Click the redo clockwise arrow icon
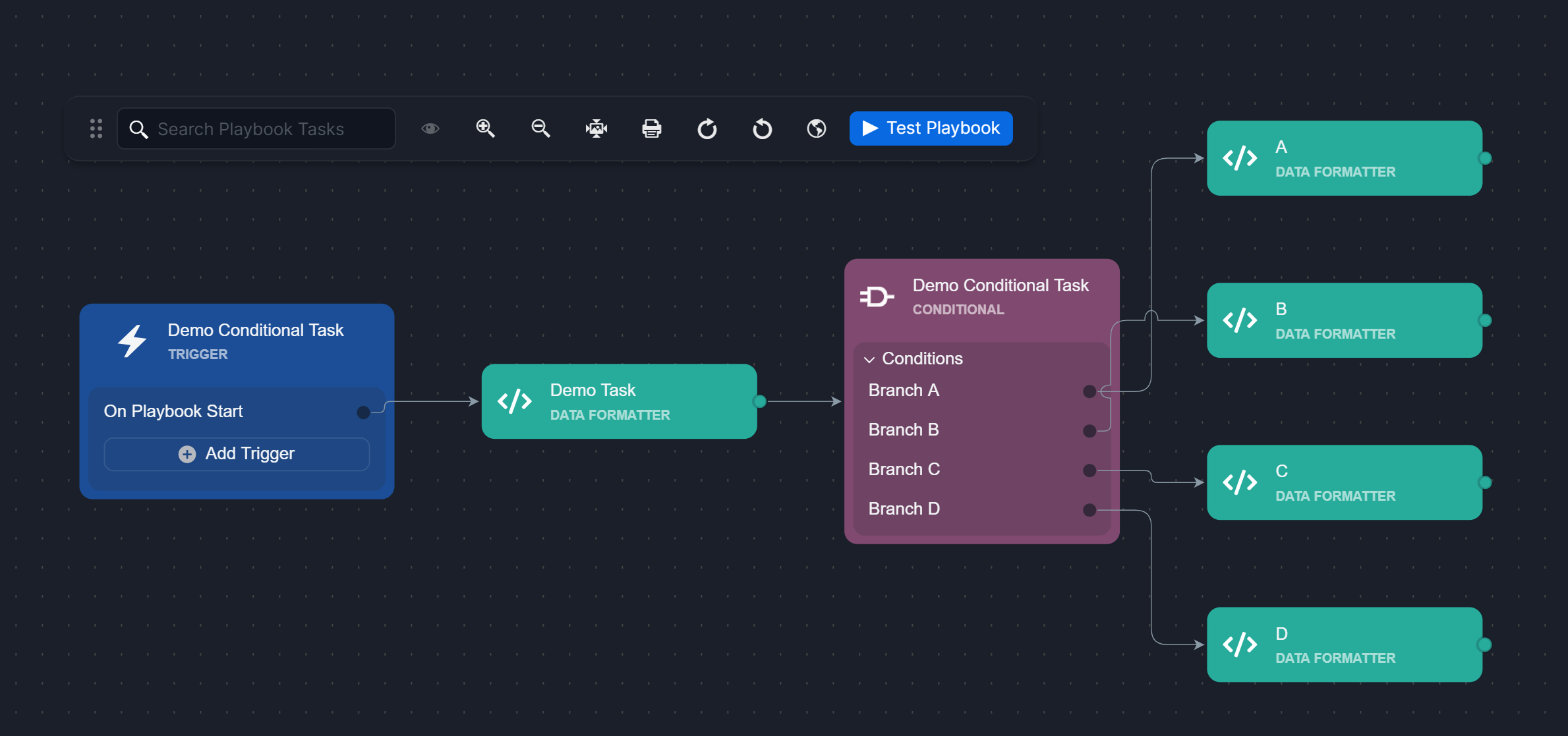The image size is (1568, 736). coord(707,128)
